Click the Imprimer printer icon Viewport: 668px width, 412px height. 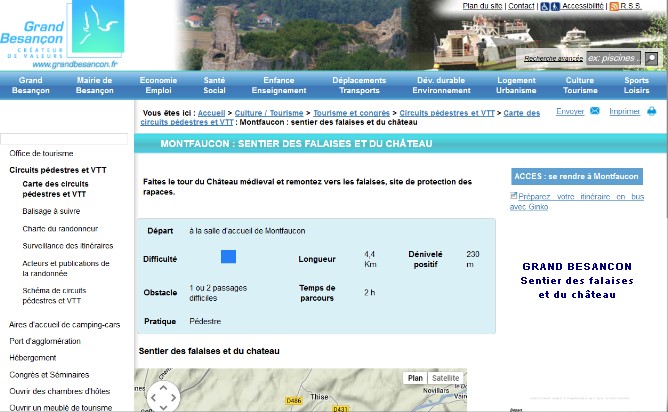(x=650, y=111)
